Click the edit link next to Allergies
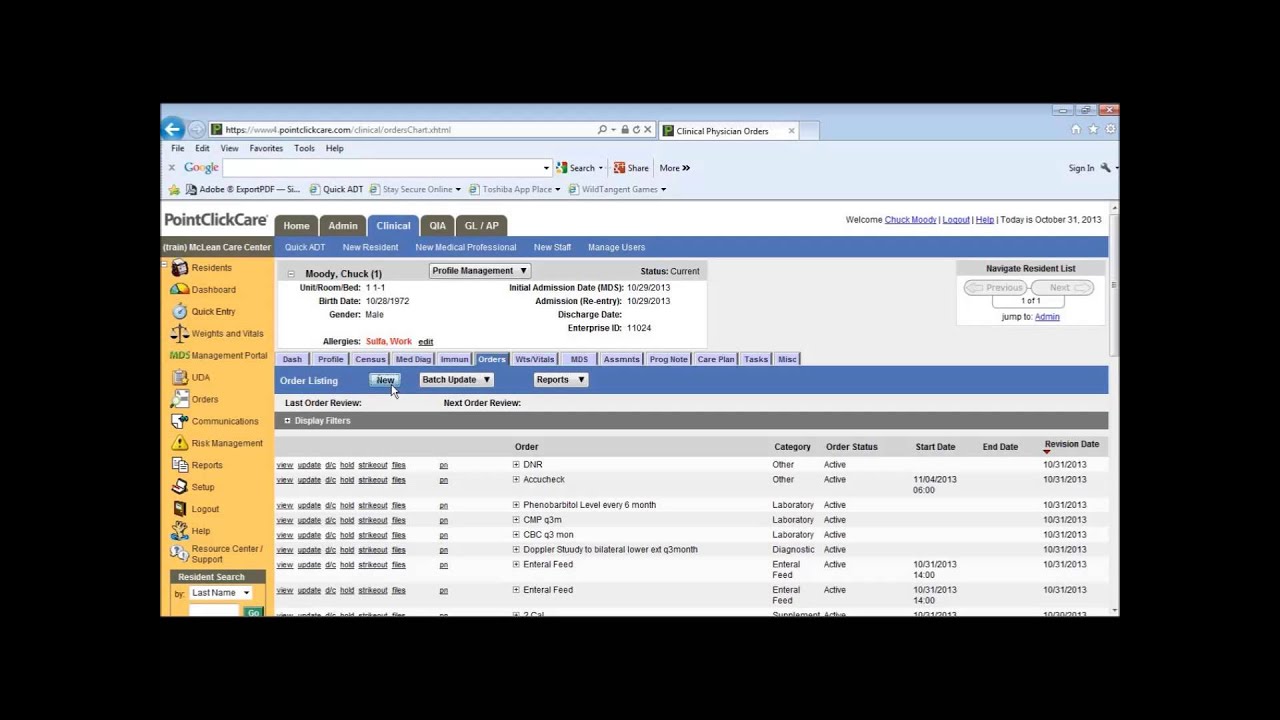Image resolution: width=1280 pixels, height=720 pixels. (x=426, y=342)
